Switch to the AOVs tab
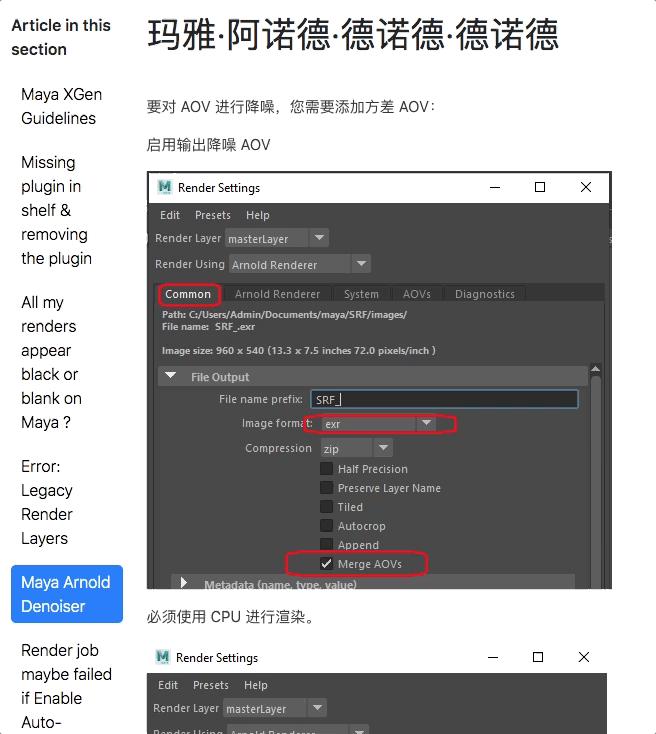This screenshot has height=734, width=656. point(417,294)
